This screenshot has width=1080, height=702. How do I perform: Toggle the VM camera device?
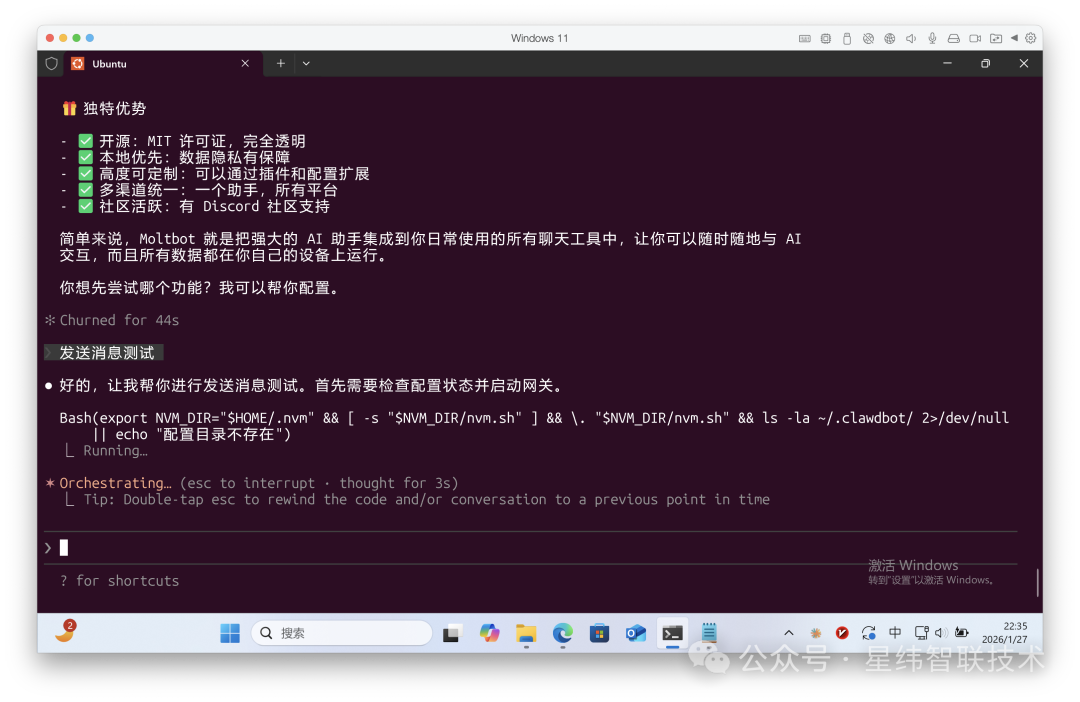click(974, 38)
